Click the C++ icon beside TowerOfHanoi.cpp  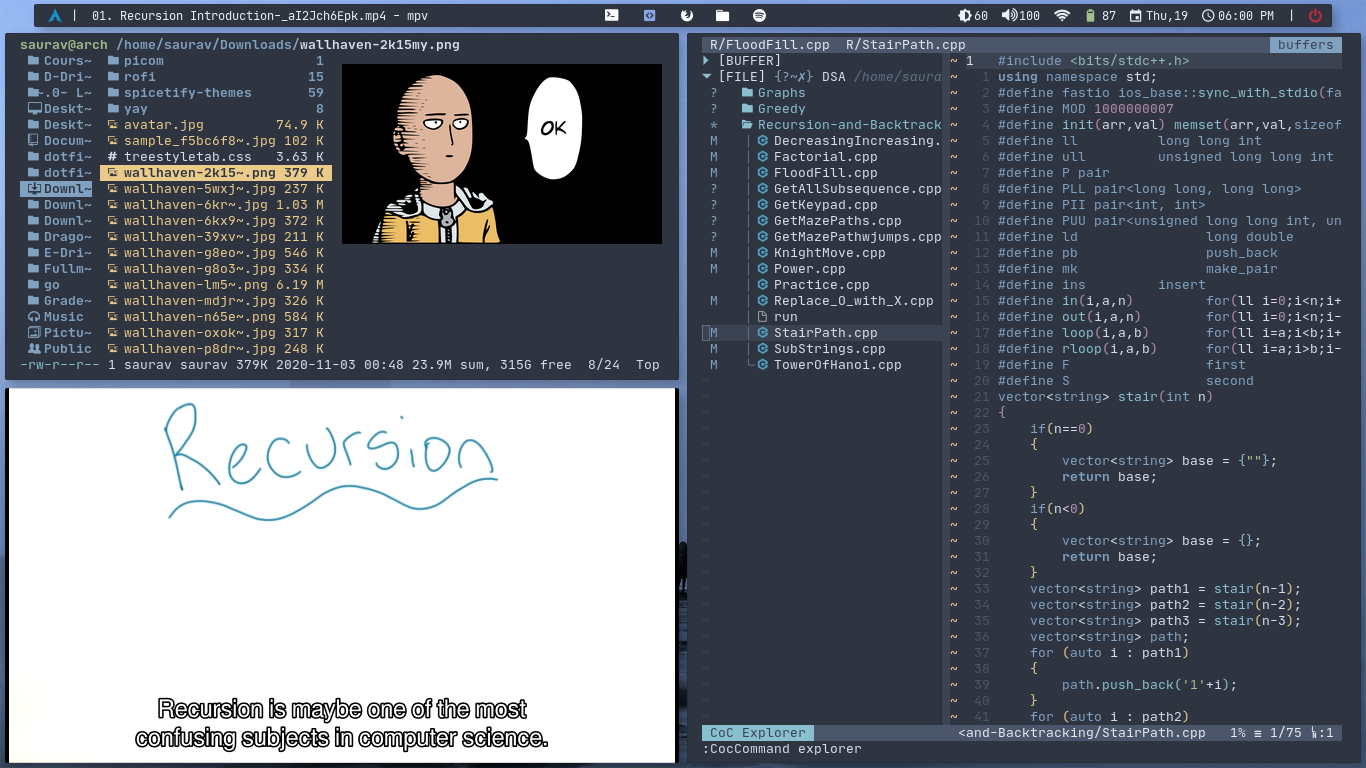tap(763, 365)
